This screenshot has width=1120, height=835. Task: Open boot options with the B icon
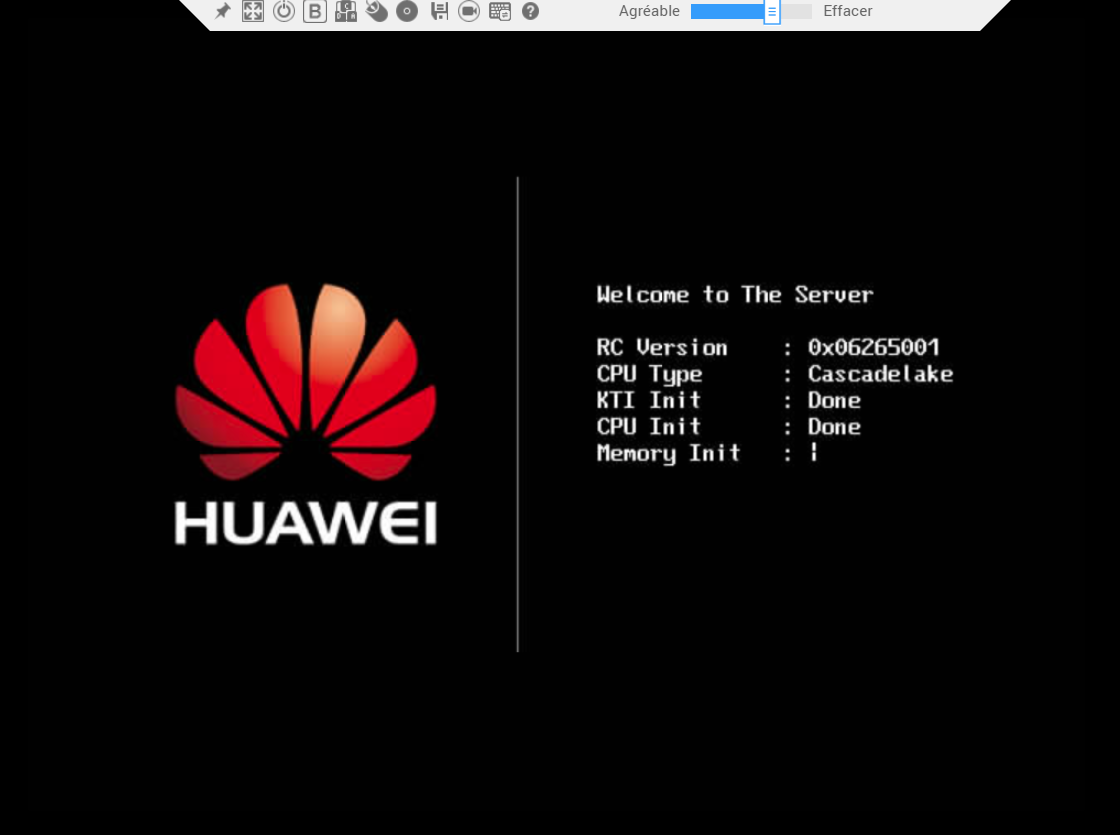[x=314, y=11]
